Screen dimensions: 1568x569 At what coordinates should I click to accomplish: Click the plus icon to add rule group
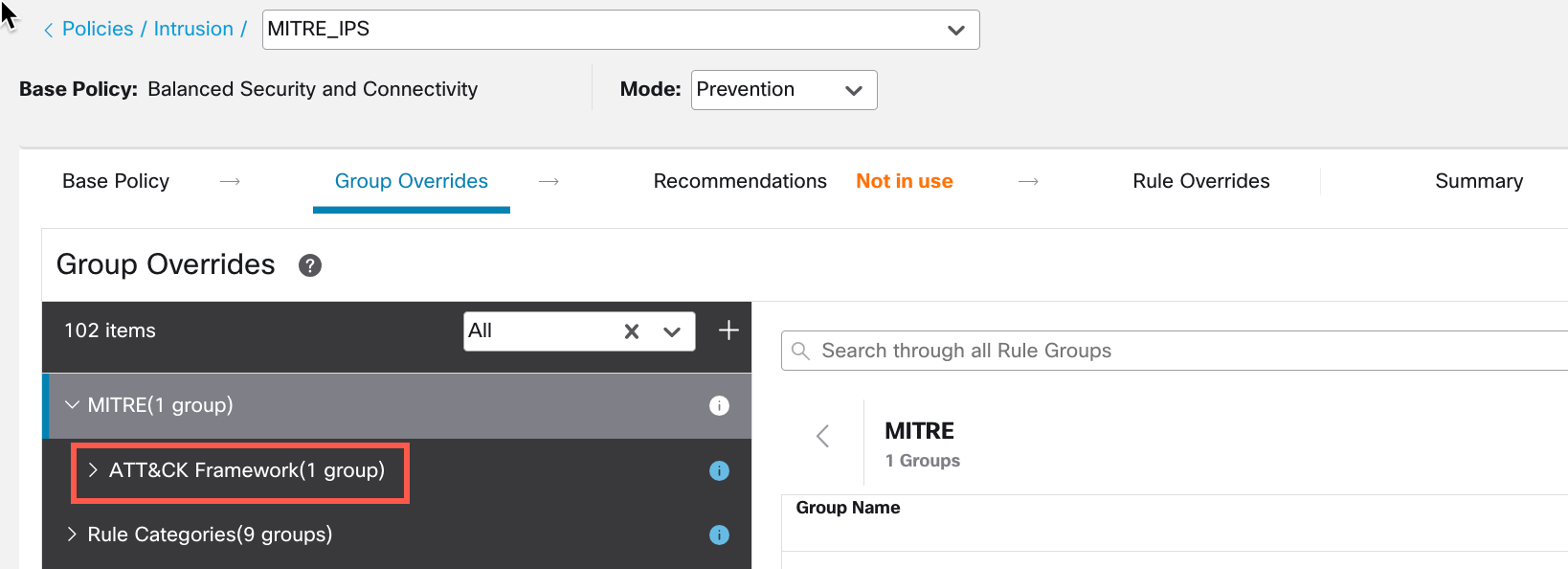click(x=728, y=330)
